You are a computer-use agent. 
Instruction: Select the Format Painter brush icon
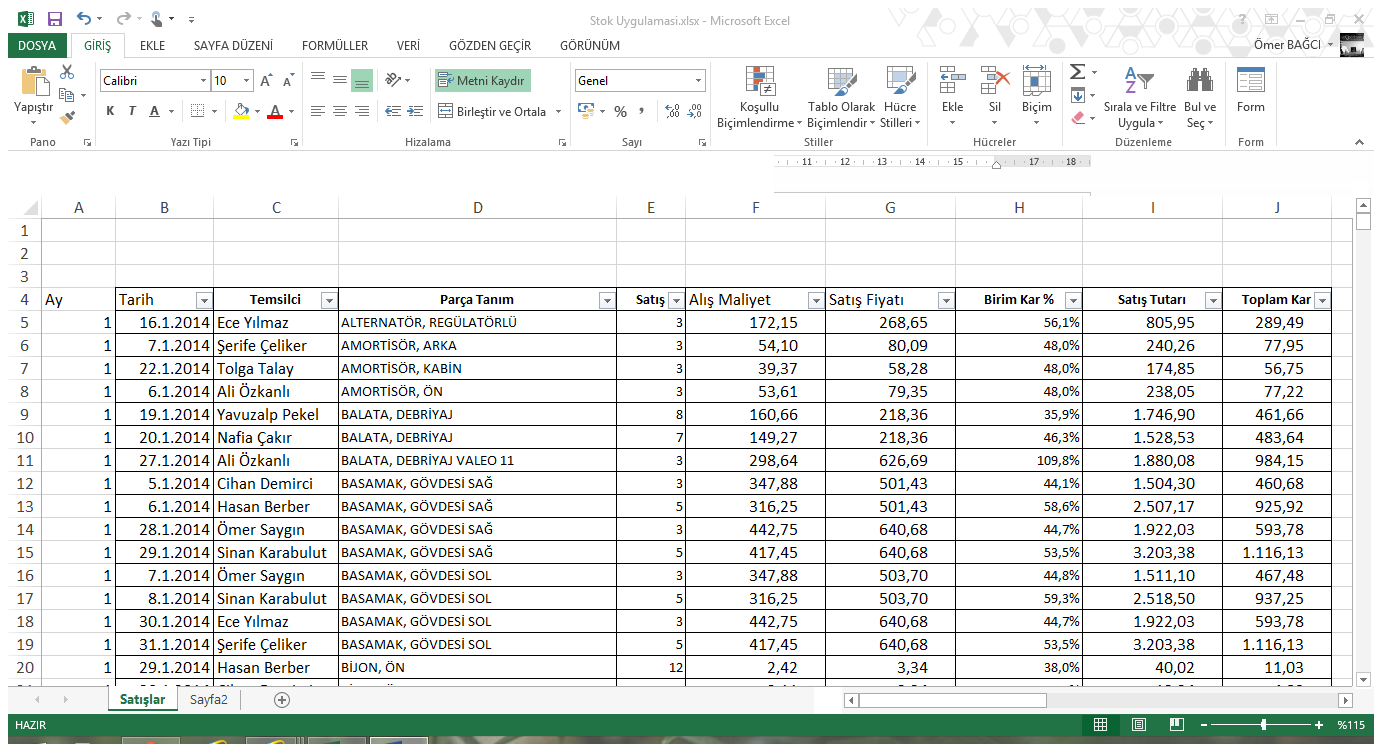click(67, 117)
